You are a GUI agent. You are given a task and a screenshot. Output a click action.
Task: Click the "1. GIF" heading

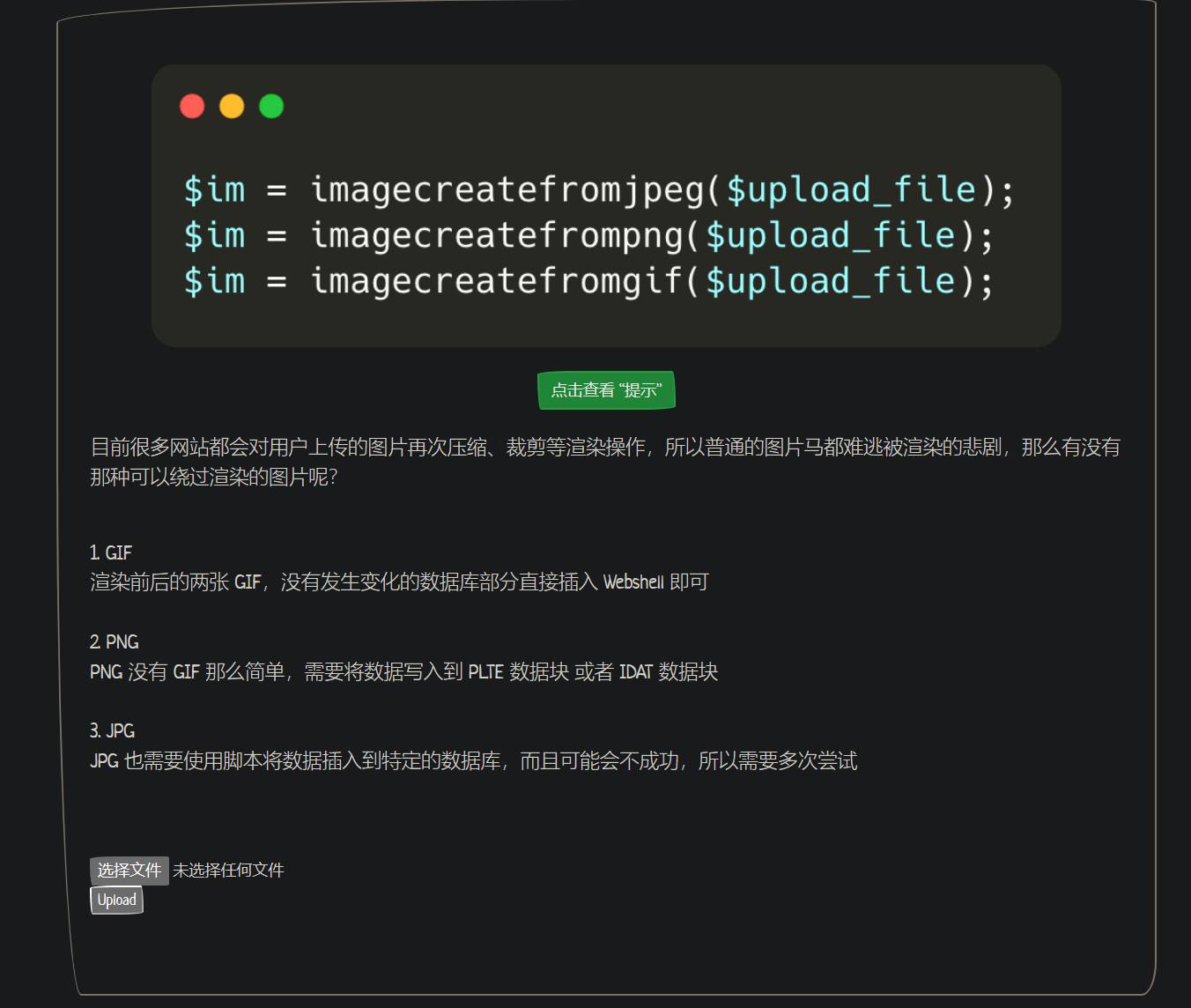(x=109, y=552)
